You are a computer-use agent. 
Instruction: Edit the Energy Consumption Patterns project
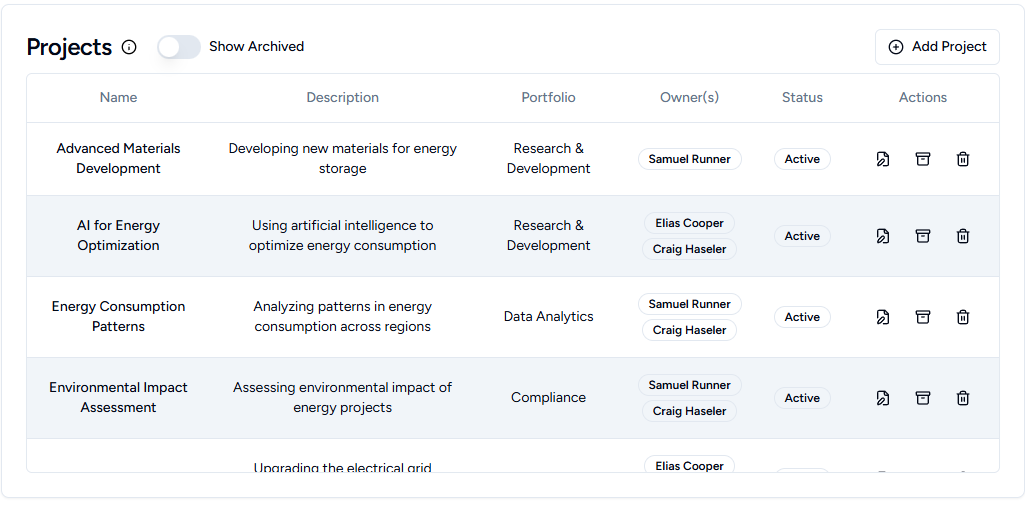pyautogui.click(x=883, y=317)
